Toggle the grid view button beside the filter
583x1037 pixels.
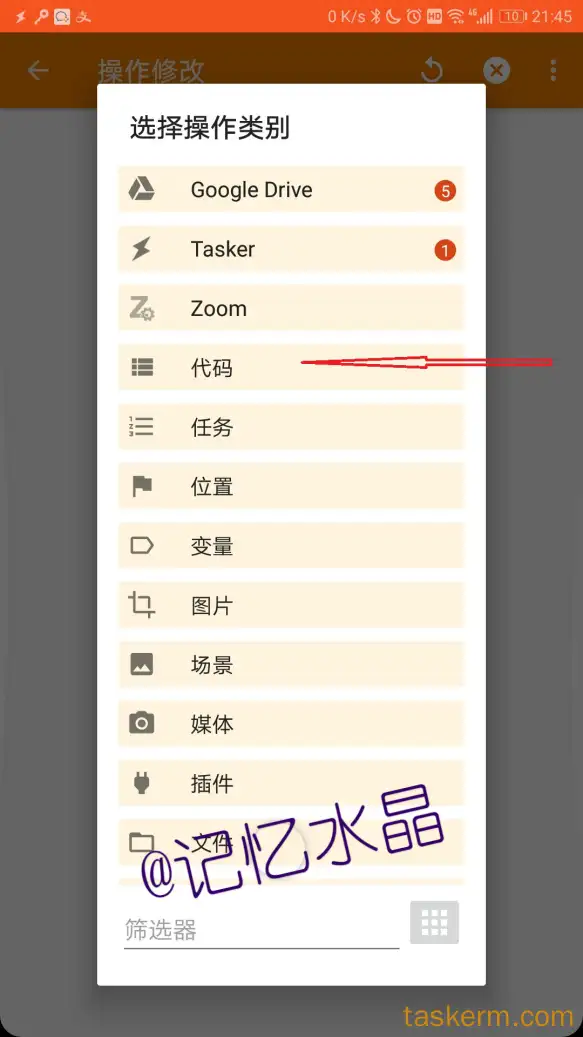click(x=434, y=922)
